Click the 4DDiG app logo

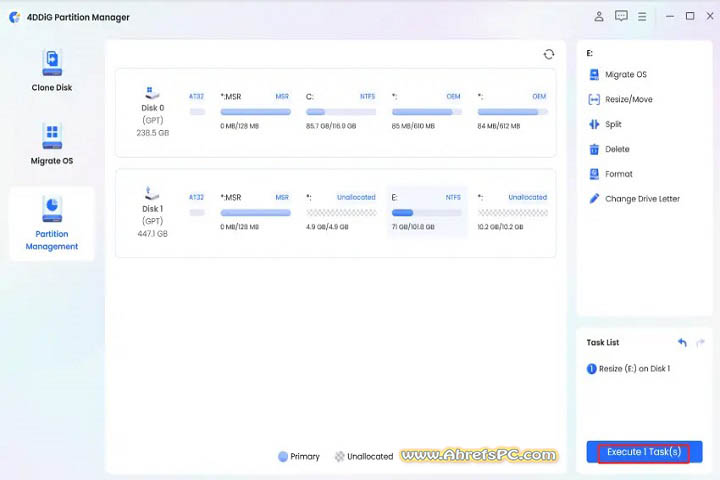click(x=15, y=17)
